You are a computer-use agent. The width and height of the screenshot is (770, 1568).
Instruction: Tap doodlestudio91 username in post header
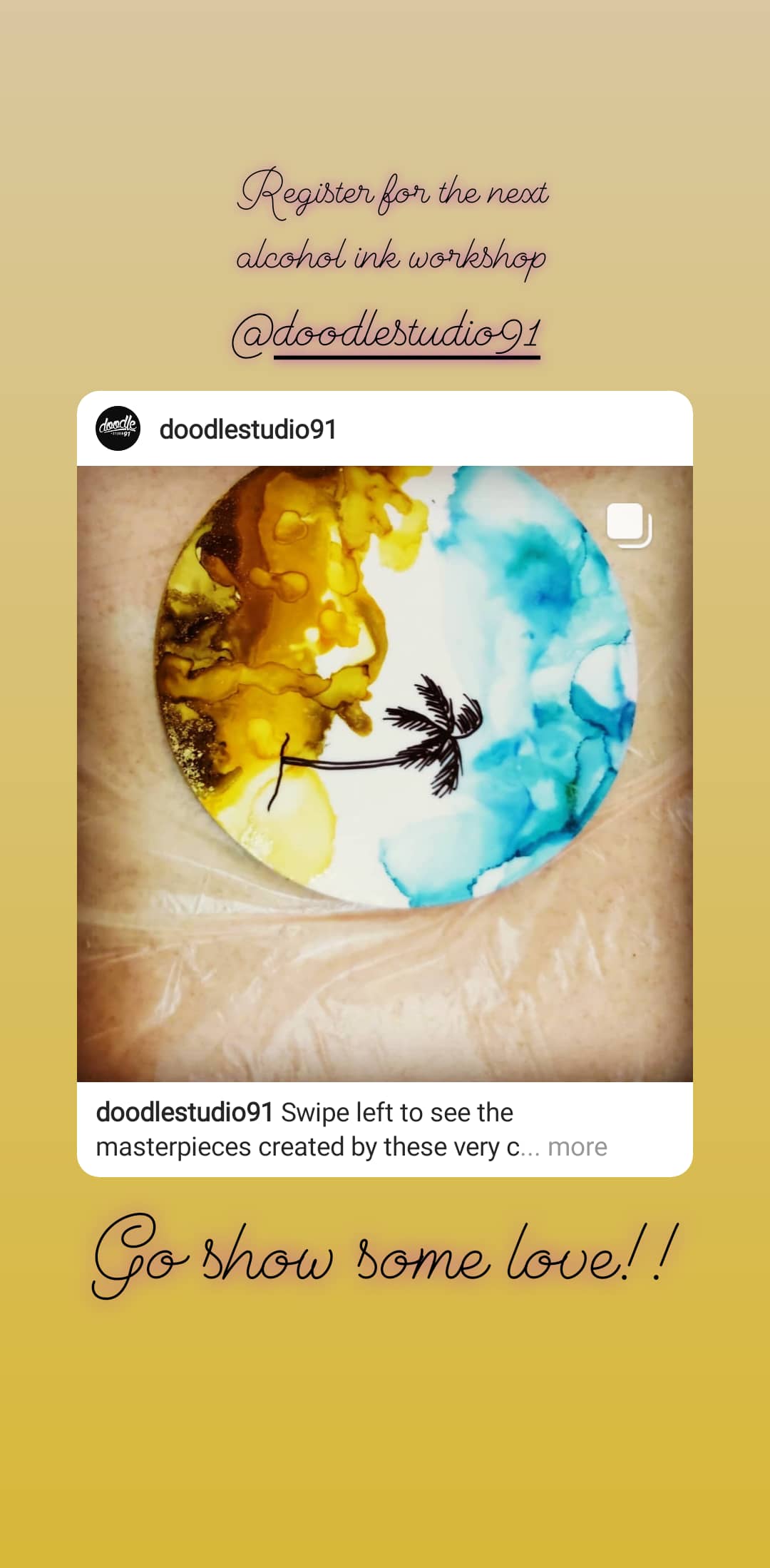(x=247, y=429)
